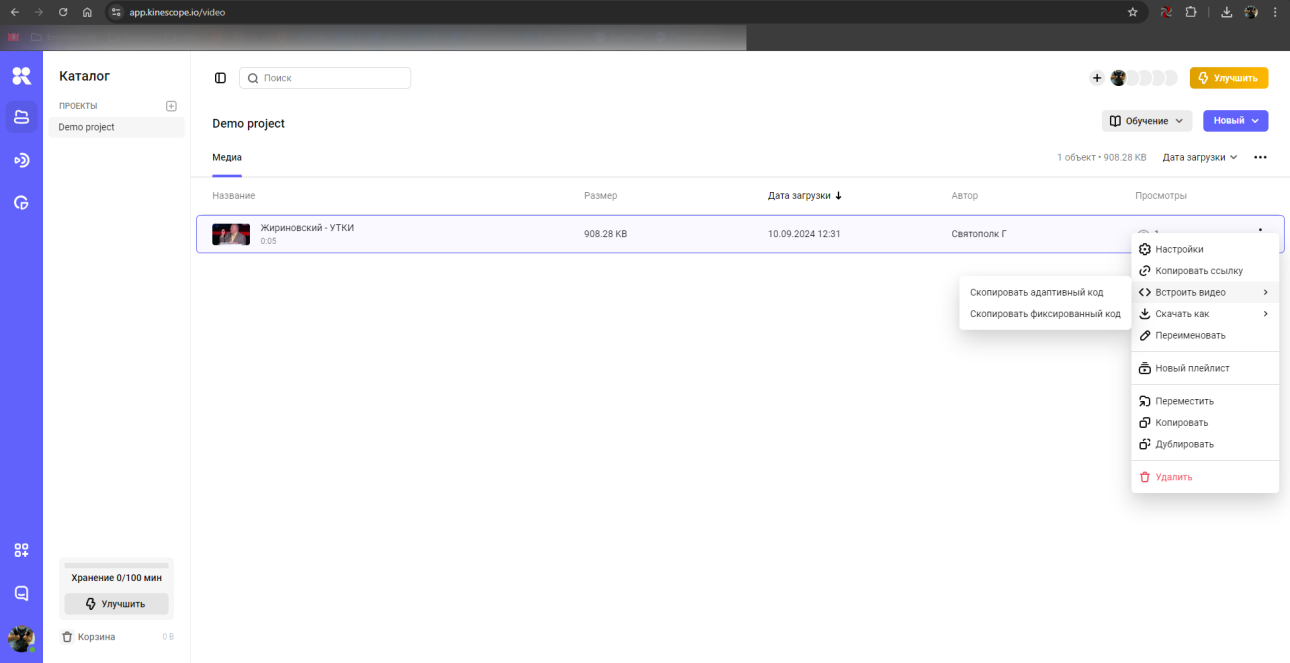Viewport: 1290px width, 663px height.
Task: Open the Дата загрузки sort dropdown
Action: tap(1200, 157)
